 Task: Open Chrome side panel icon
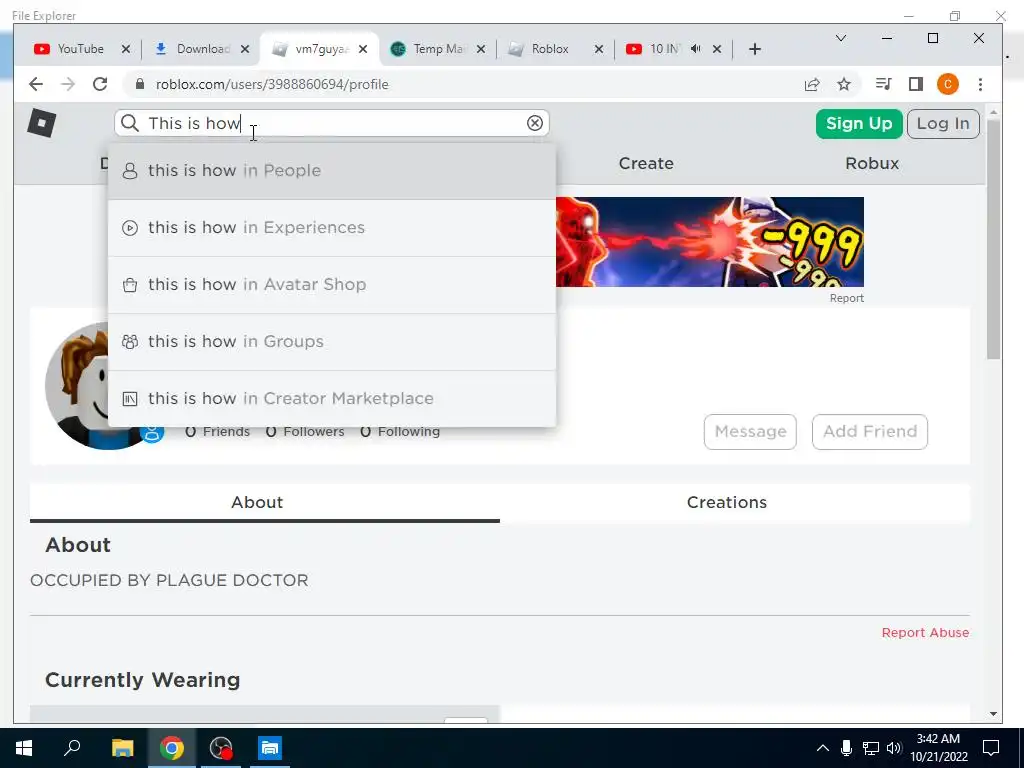click(x=916, y=84)
